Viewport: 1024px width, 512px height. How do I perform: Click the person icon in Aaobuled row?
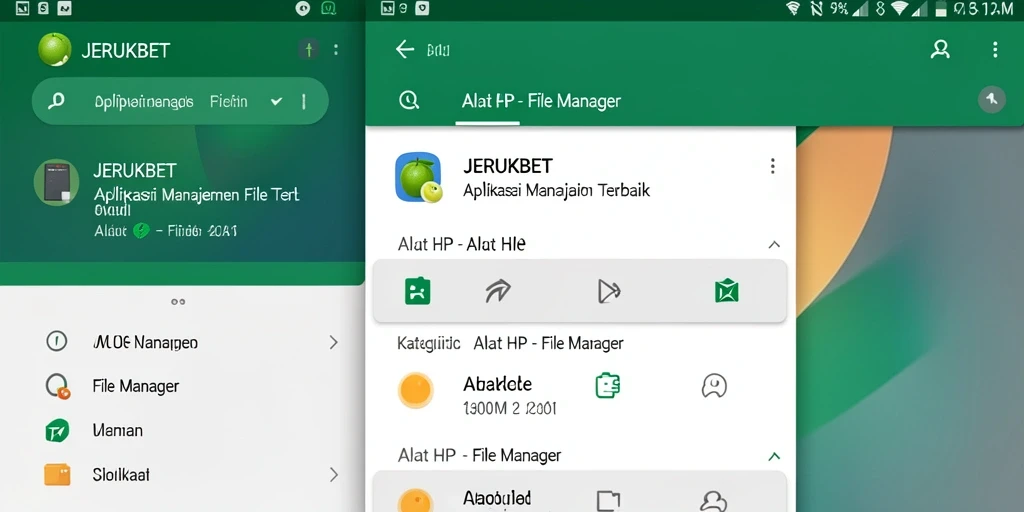coord(713,501)
